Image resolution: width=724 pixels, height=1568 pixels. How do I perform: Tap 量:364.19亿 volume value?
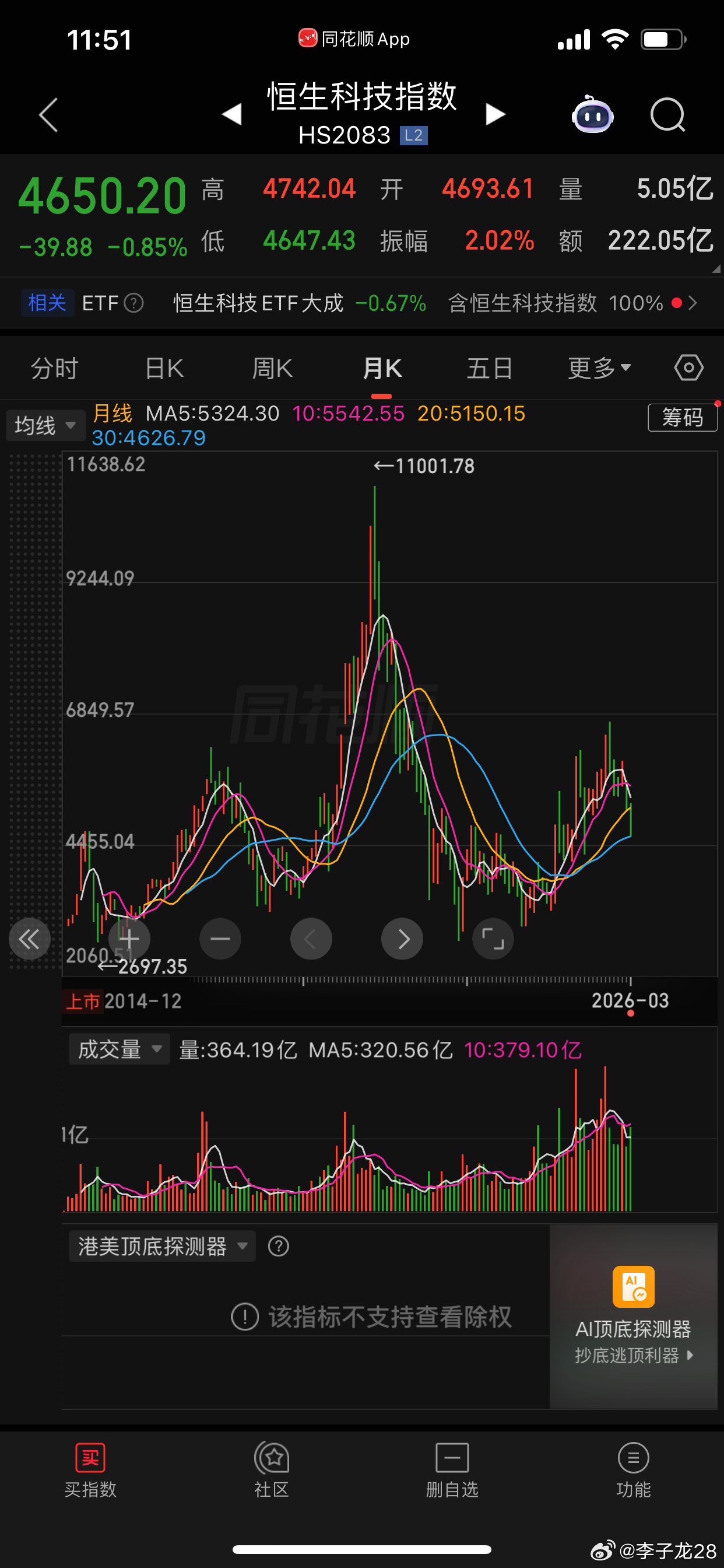coord(238,1049)
